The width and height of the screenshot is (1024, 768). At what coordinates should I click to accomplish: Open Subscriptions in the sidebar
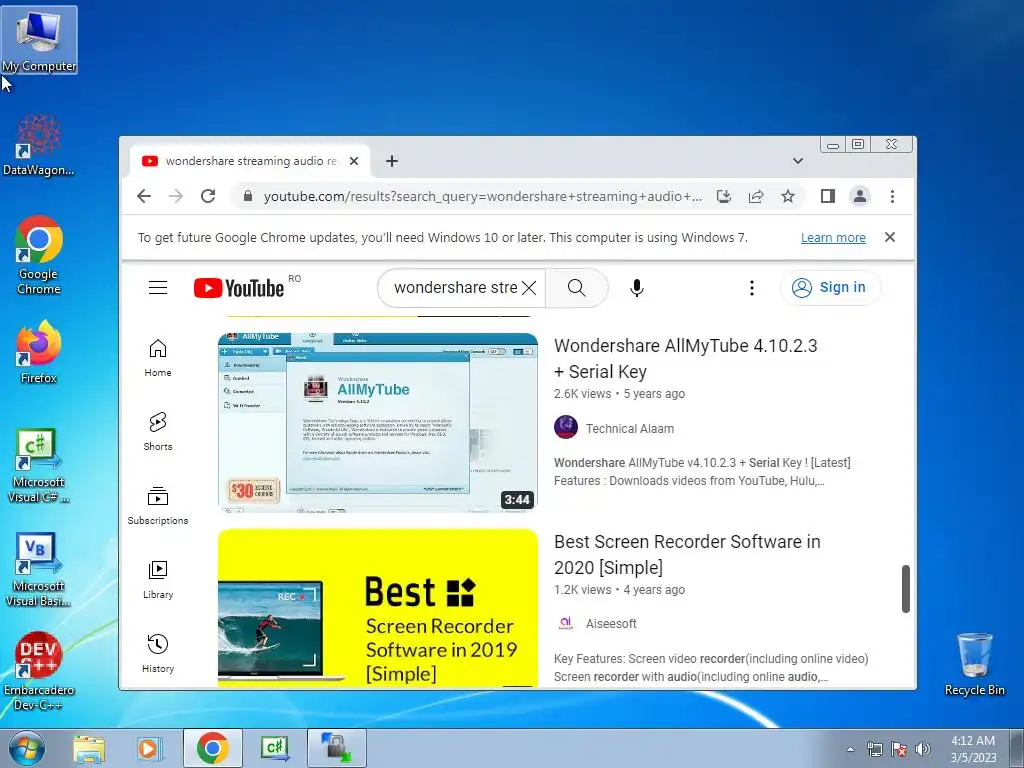coord(158,505)
